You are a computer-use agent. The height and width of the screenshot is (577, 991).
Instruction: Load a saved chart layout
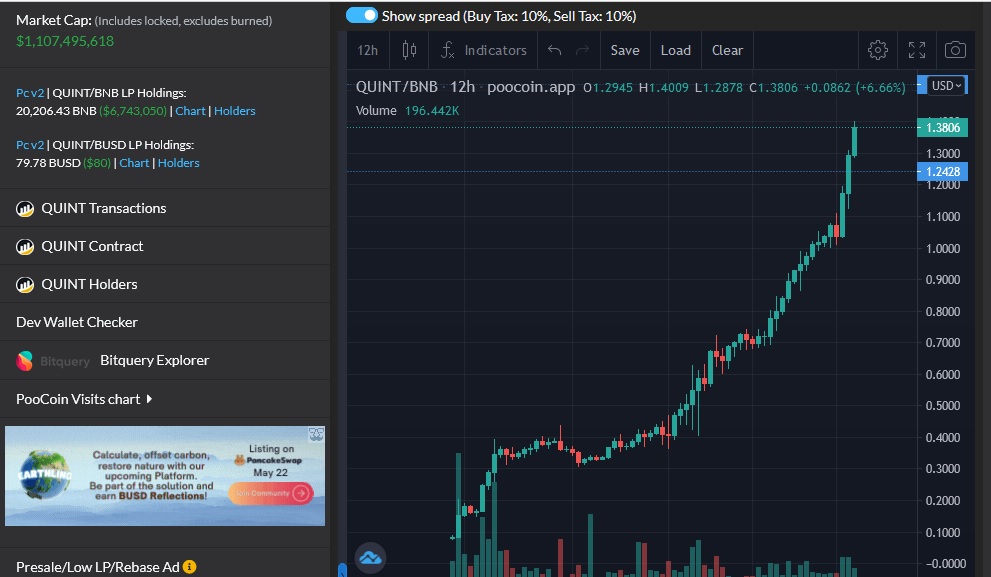[x=676, y=51]
